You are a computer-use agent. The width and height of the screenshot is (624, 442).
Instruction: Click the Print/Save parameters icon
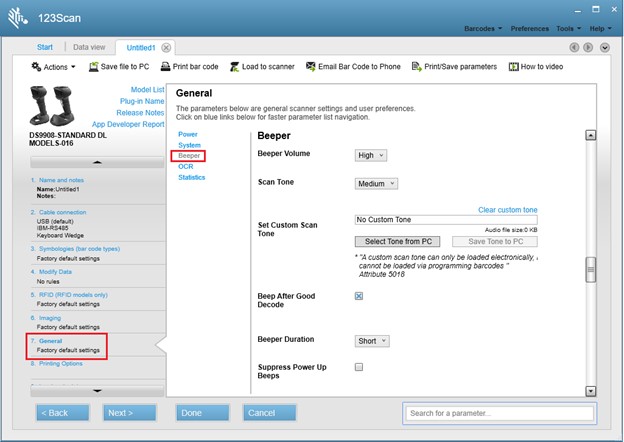pos(416,67)
